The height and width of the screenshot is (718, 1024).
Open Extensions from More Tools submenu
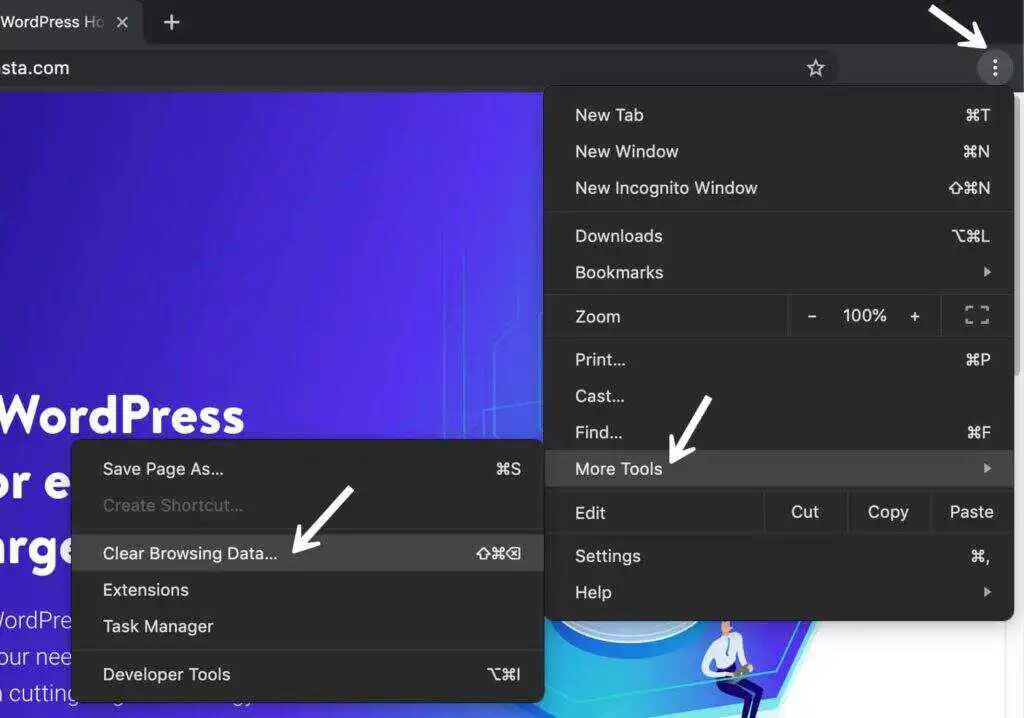[x=146, y=590]
